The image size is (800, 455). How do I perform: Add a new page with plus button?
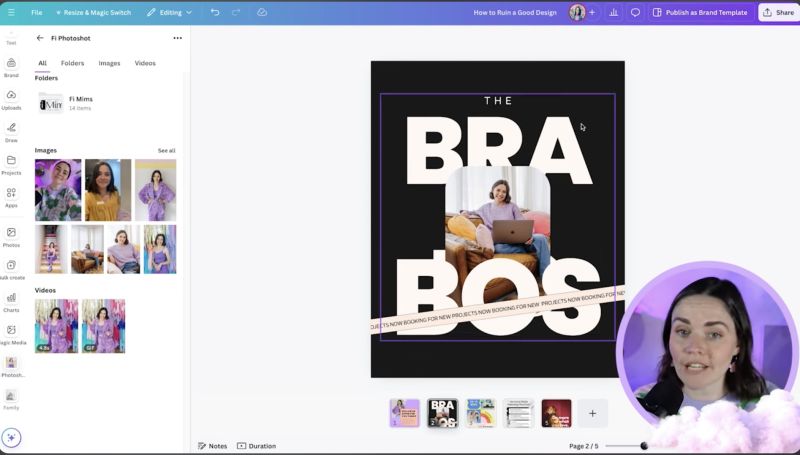592,413
